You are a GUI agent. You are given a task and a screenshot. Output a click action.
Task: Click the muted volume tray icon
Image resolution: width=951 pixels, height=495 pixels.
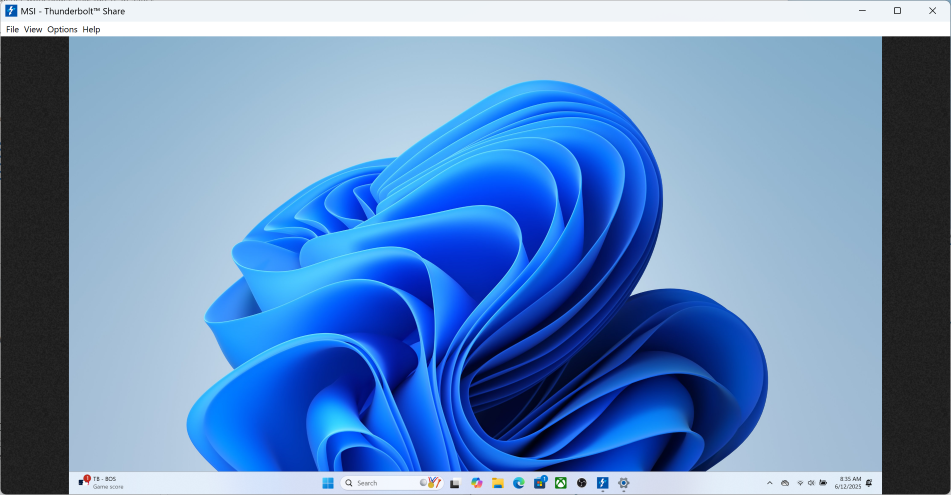tap(811, 483)
